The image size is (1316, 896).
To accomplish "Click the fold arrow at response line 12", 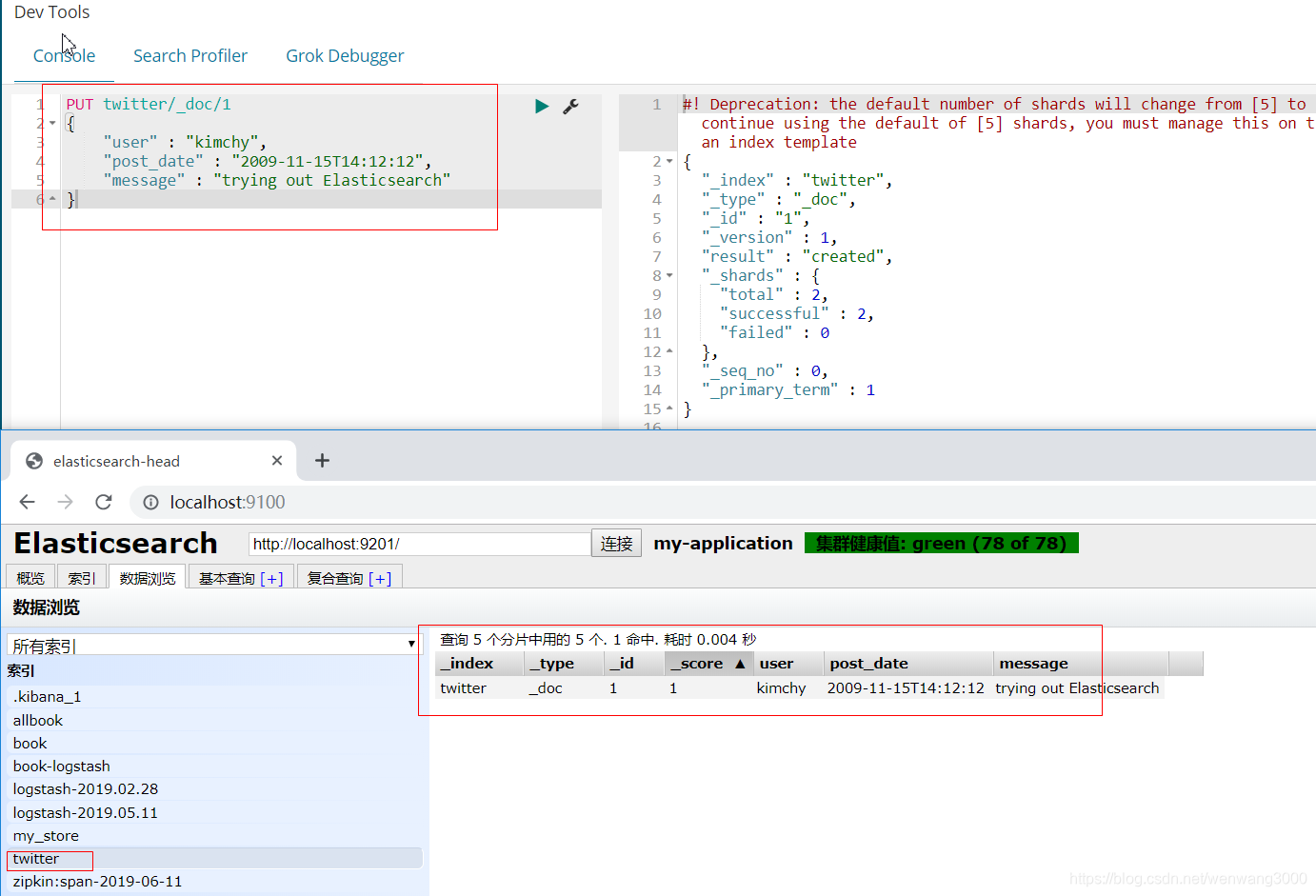I will 669,351.
